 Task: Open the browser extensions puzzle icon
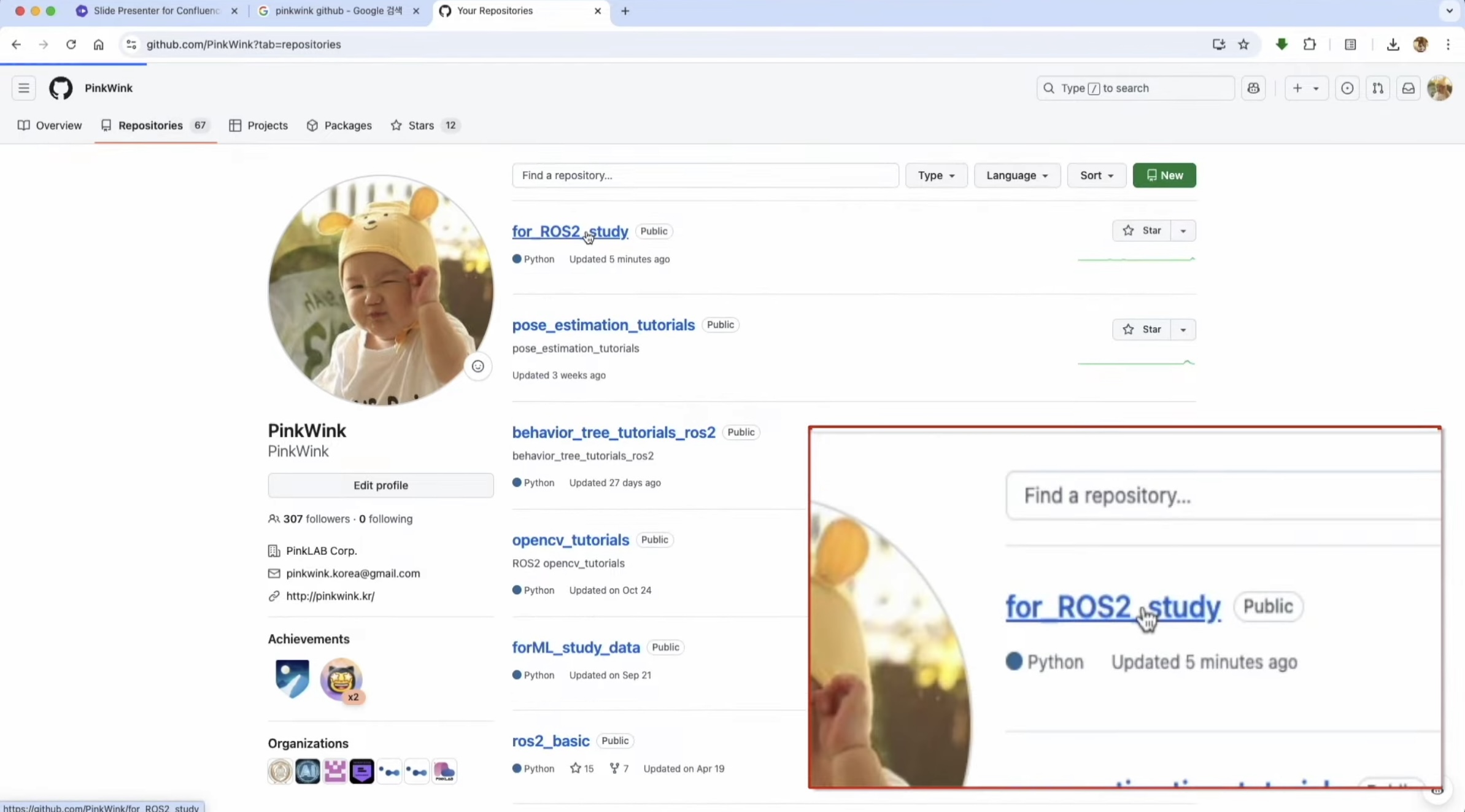coord(1309,44)
